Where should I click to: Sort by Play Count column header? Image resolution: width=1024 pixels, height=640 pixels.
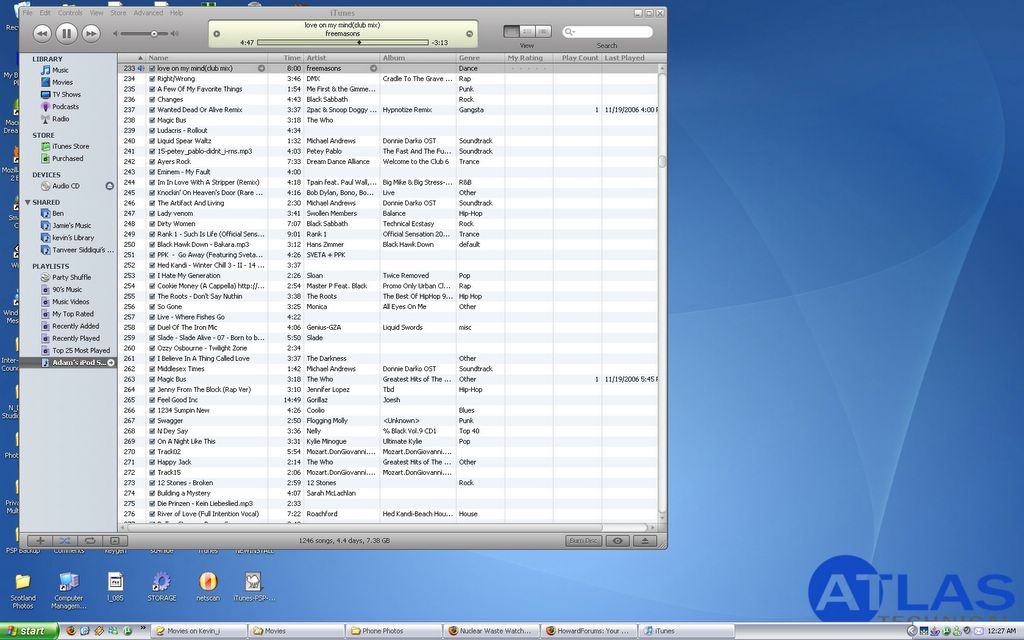(577, 57)
